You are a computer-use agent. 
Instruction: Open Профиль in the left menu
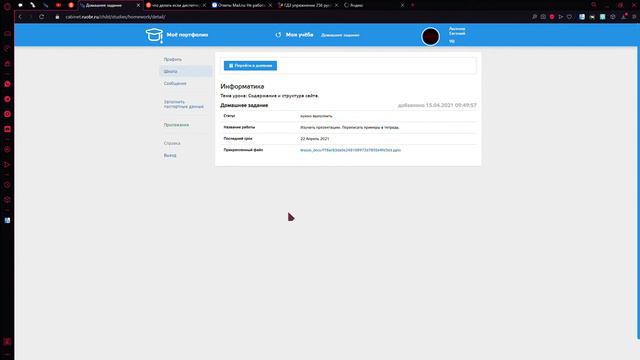(173, 60)
